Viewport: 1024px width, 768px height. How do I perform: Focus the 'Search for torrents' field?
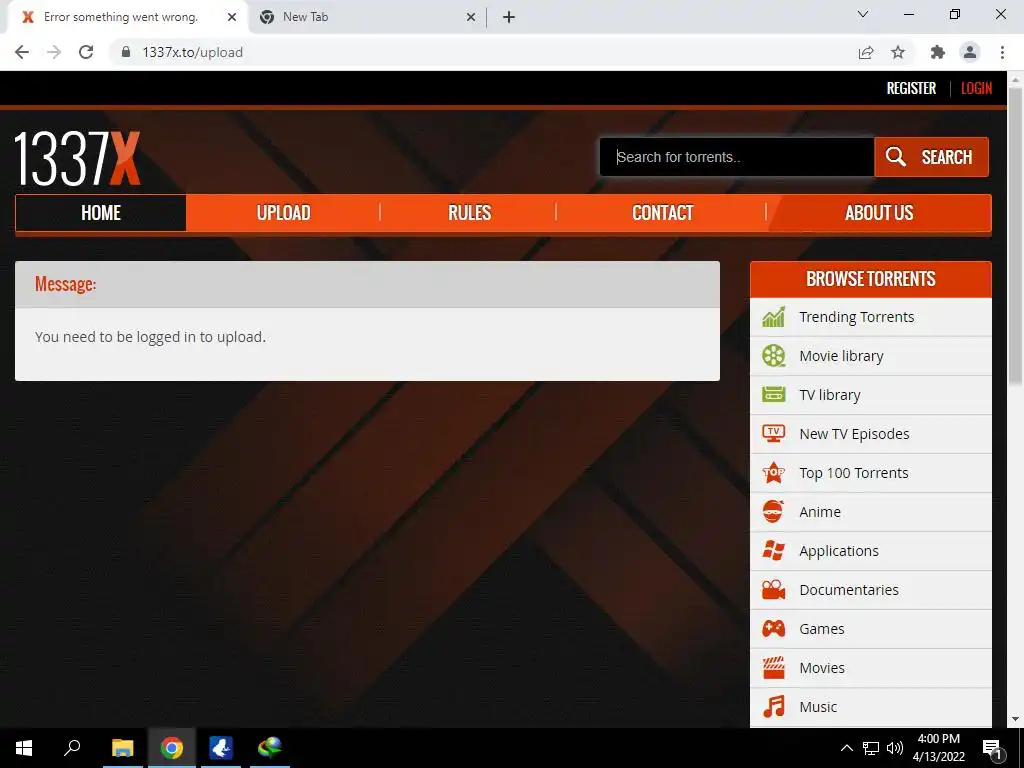pos(737,157)
